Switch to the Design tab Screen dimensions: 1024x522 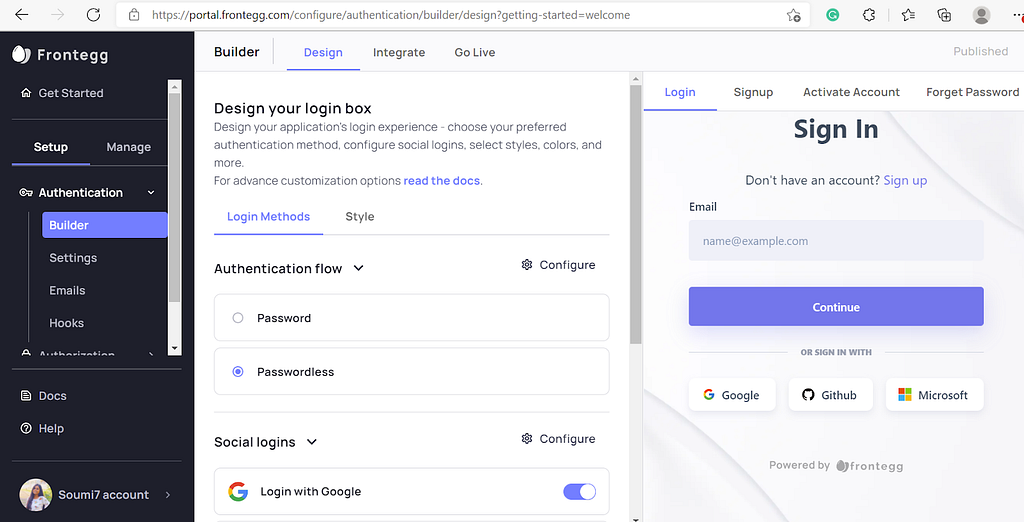click(x=323, y=52)
